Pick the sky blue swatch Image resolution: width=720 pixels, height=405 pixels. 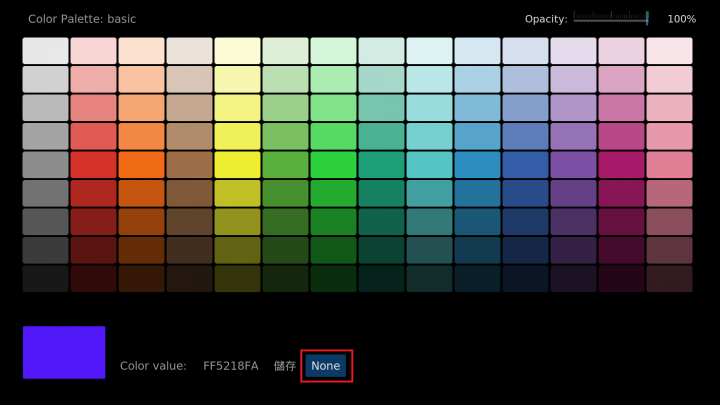click(477, 164)
